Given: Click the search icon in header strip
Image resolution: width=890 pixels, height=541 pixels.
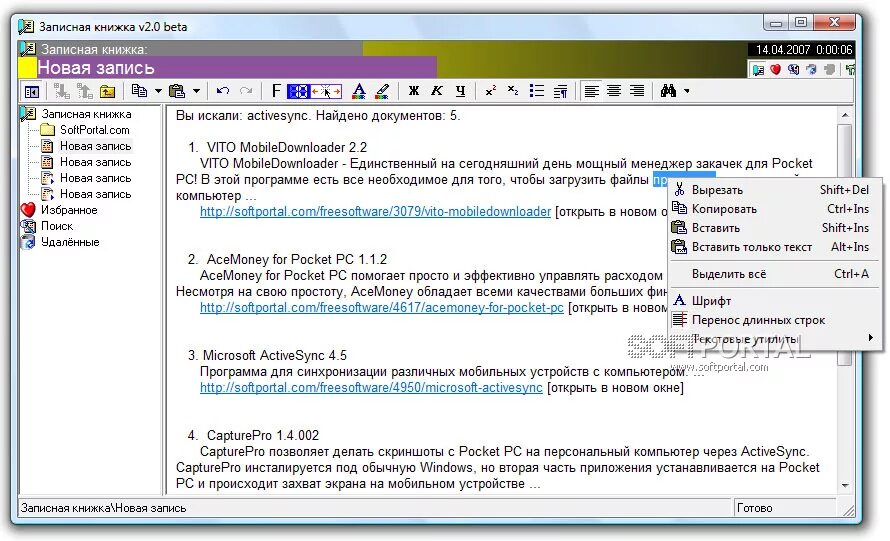Looking at the screenshot, I should point(794,70).
